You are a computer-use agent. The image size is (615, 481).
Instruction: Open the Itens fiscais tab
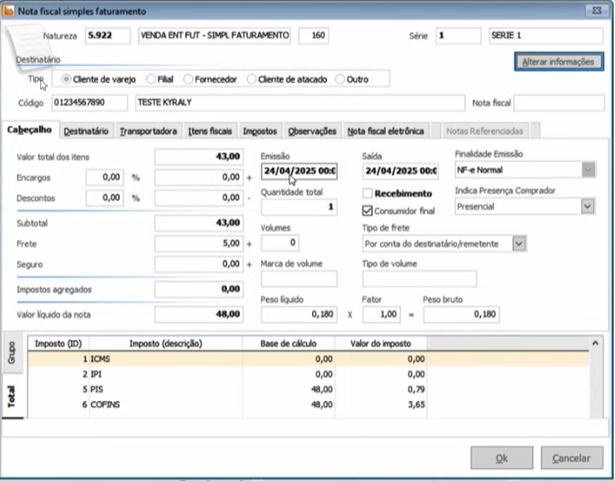[x=210, y=131]
